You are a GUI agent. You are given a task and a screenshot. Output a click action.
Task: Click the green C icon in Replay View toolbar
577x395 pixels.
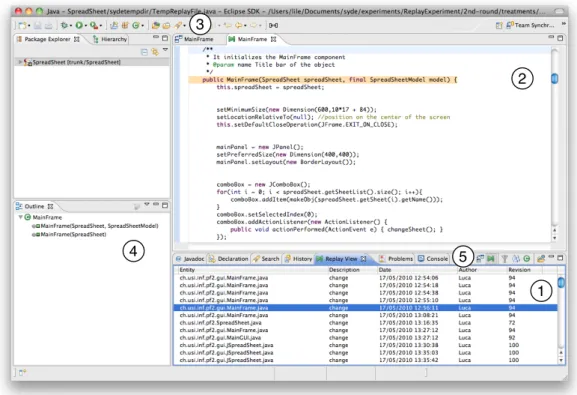point(527,259)
